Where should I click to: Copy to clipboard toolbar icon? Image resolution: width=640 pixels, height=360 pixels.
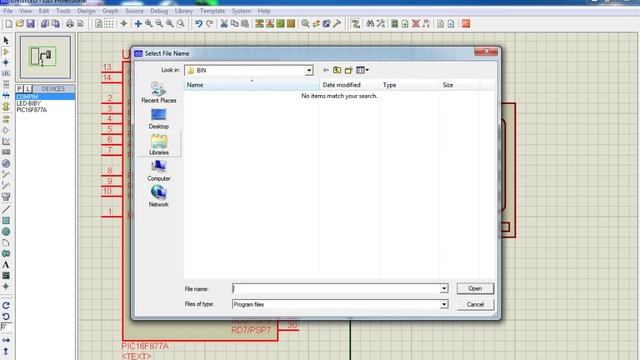(x=235, y=24)
